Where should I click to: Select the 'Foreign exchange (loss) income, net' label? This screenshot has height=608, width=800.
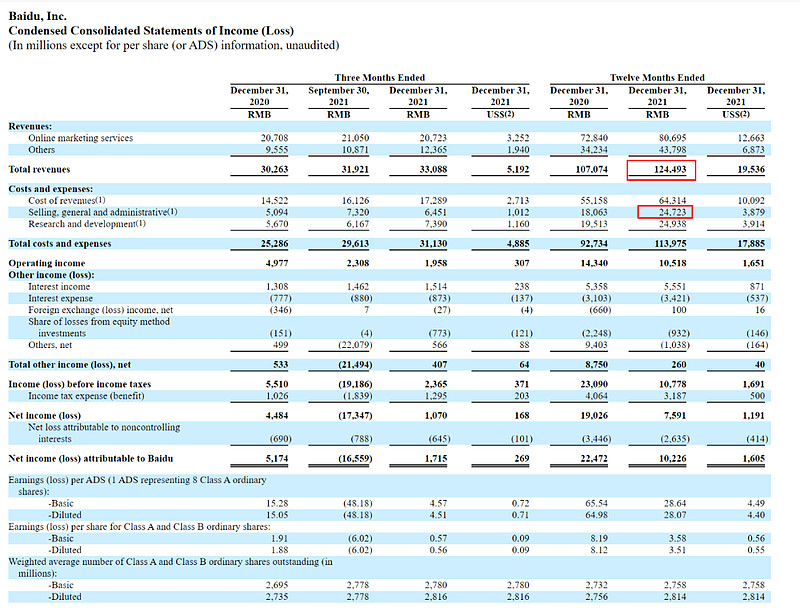click(x=101, y=310)
